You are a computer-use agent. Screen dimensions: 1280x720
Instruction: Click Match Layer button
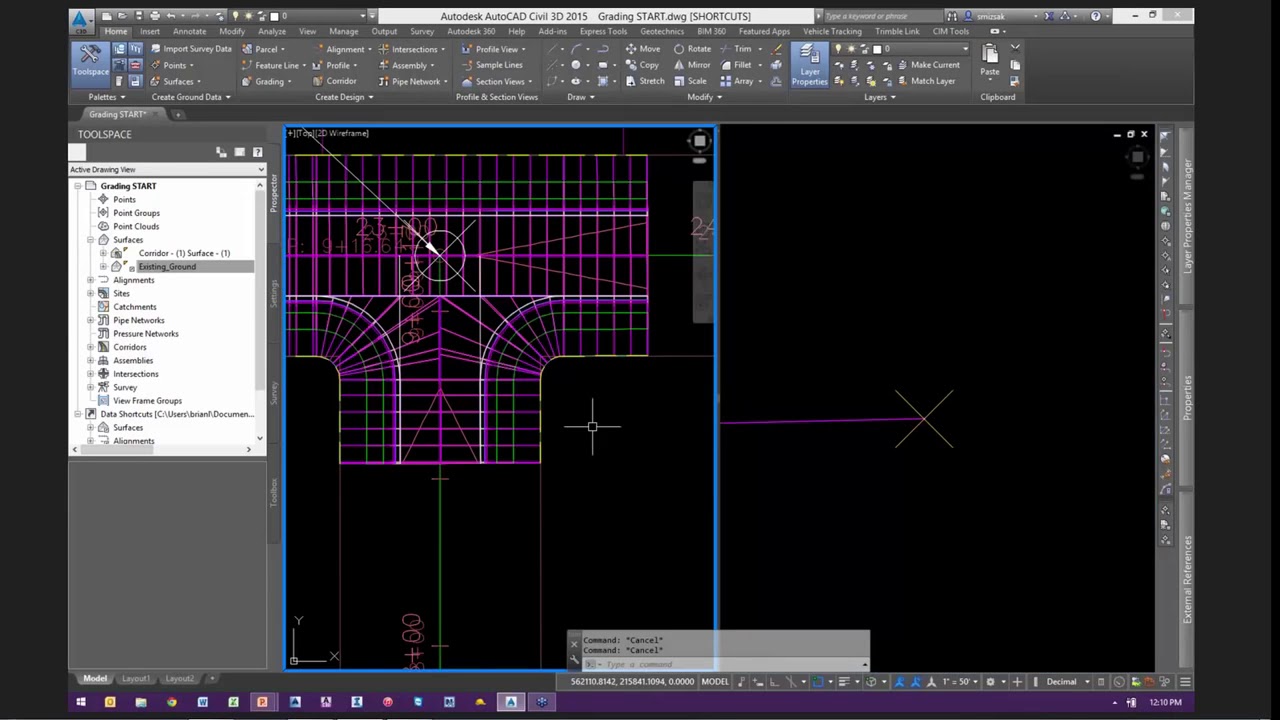tap(925, 81)
